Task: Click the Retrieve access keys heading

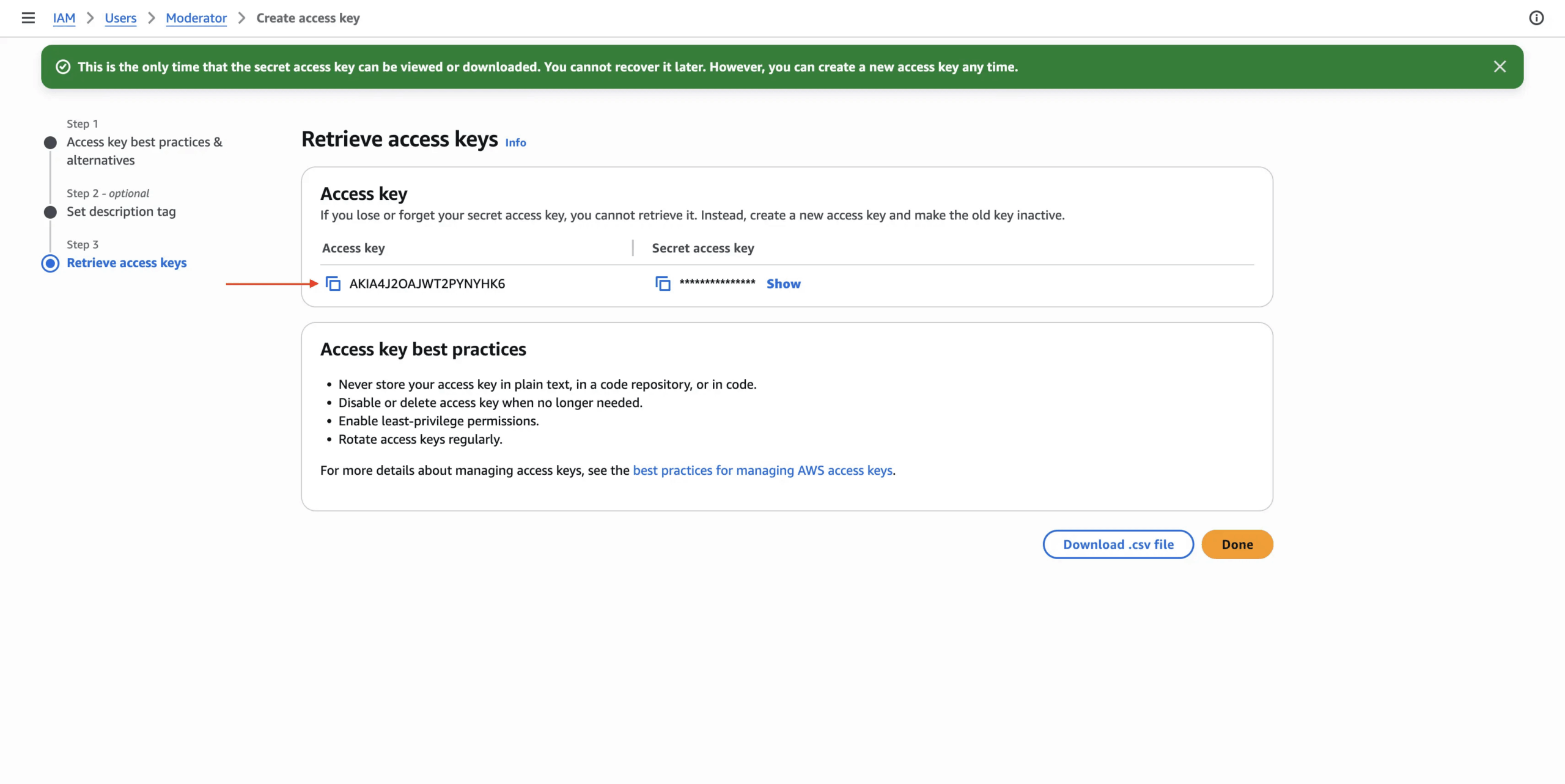Action: click(x=400, y=139)
